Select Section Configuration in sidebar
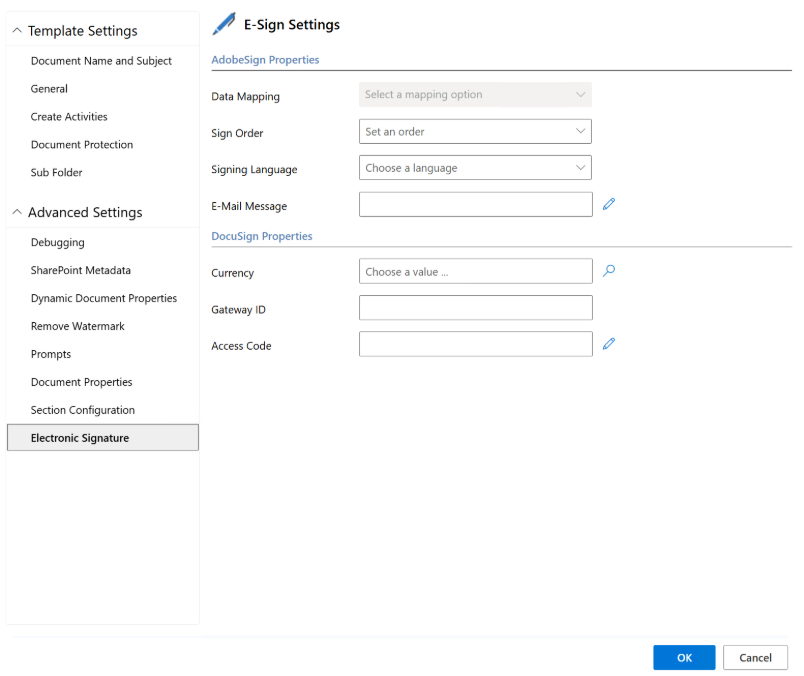The image size is (804, 676). 83,410
